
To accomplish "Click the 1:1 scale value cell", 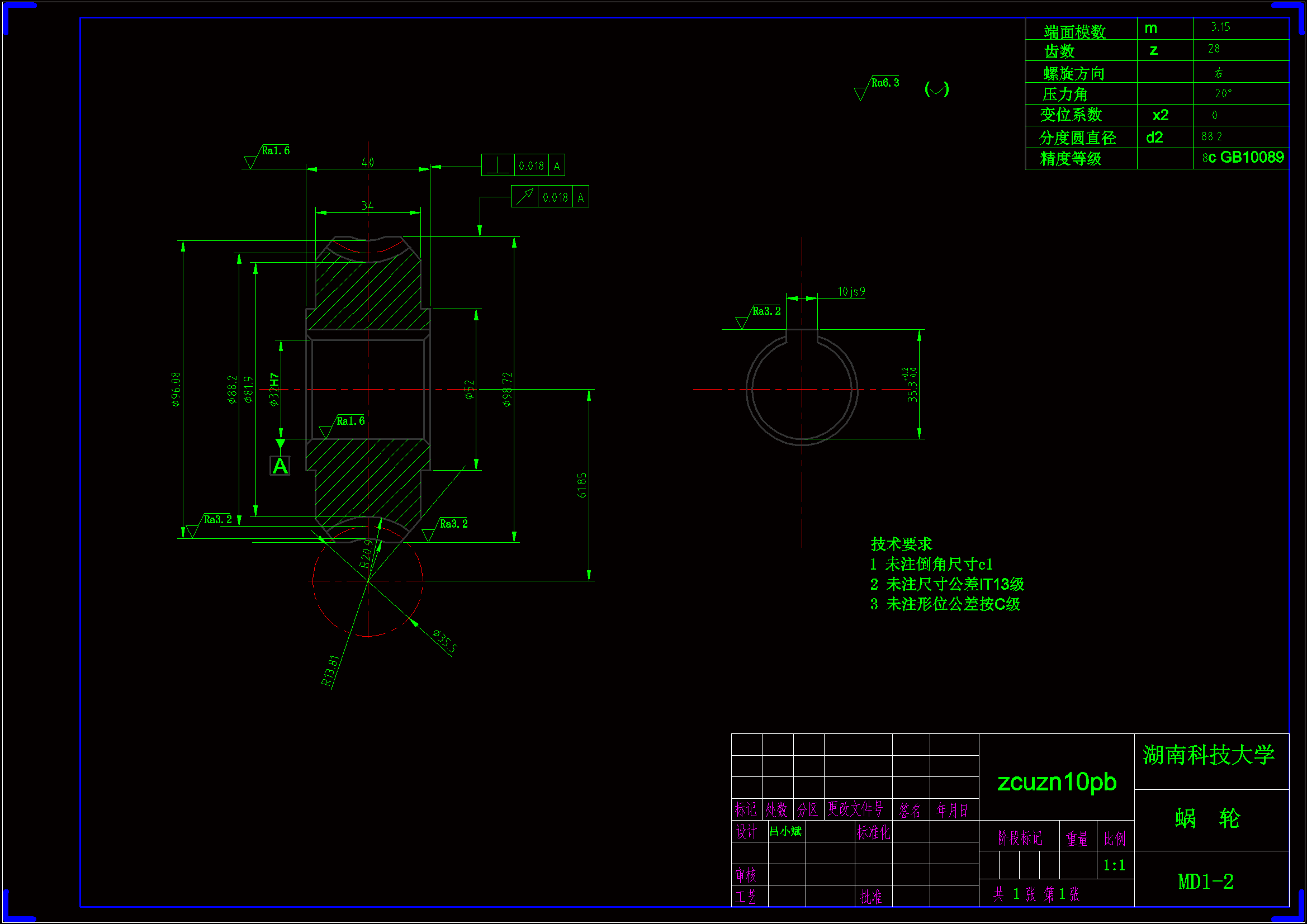I will pyautogui.click(x=1114, y=865).
